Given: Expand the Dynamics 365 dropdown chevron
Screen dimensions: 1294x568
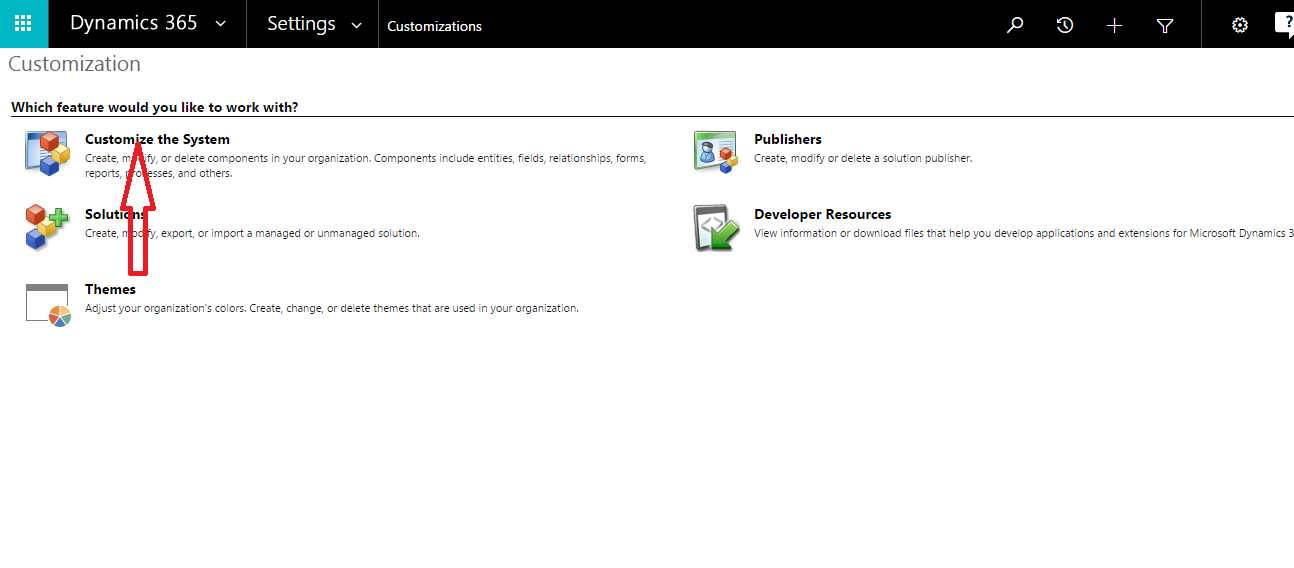Looking at the screenshot, I should pyautogui.click(x=221, y=25).
